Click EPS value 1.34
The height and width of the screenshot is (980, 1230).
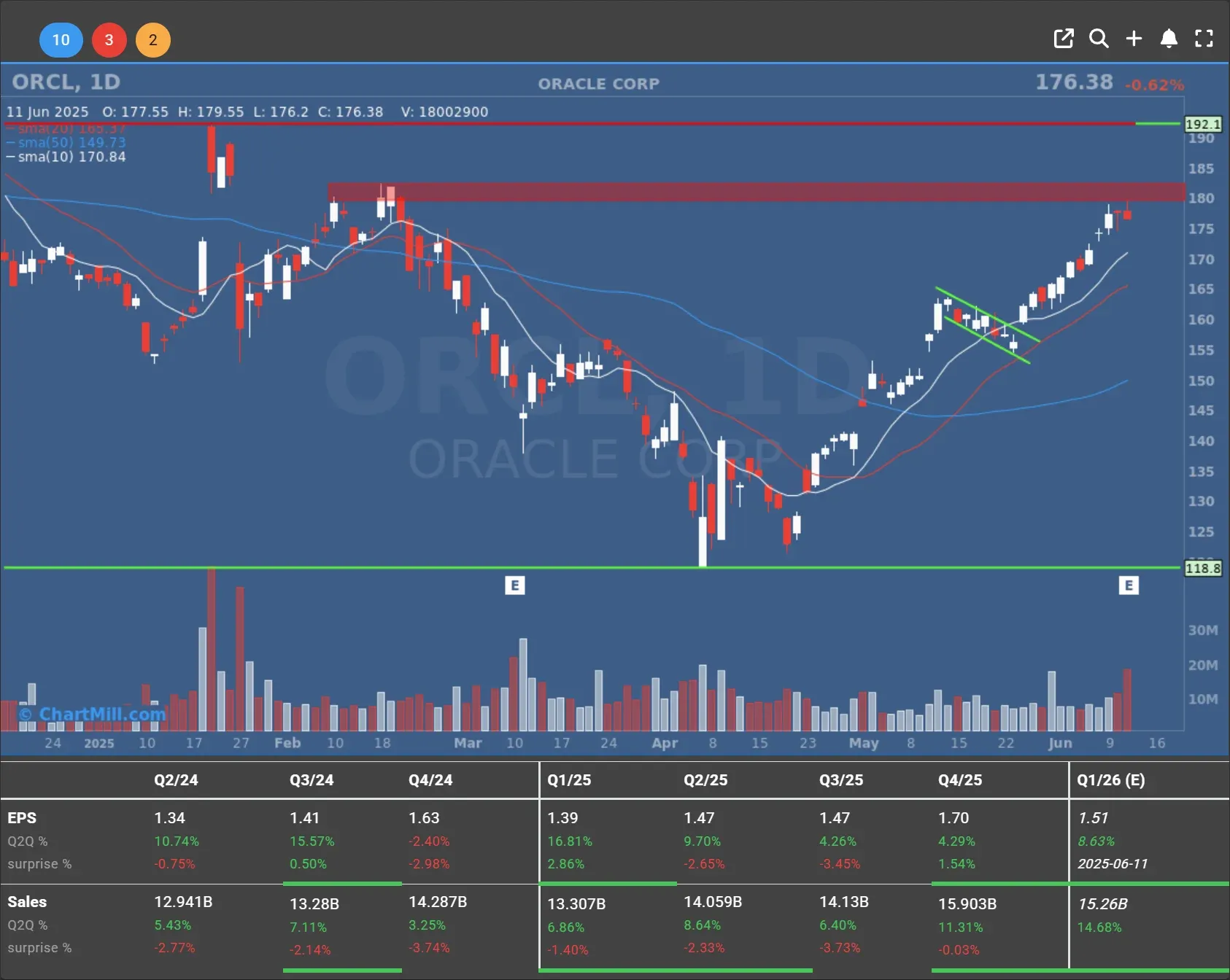pos(170,818)
